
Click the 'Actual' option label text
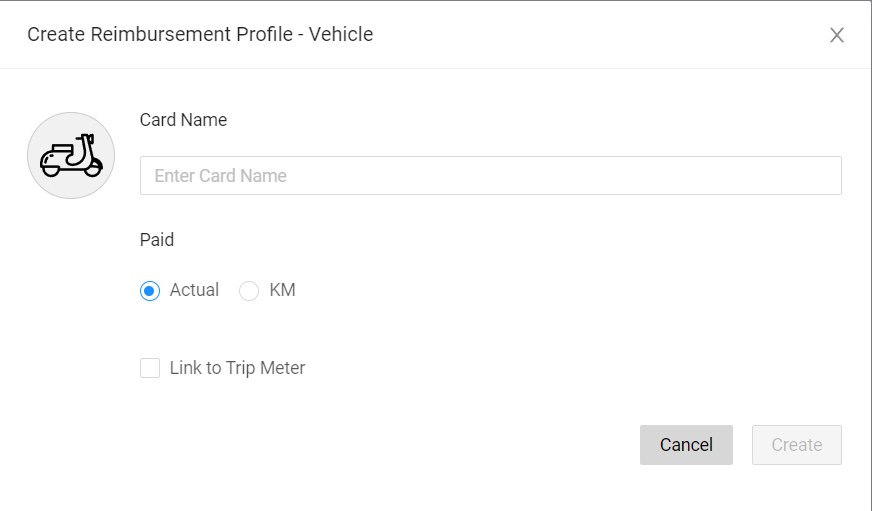(194, 290)
